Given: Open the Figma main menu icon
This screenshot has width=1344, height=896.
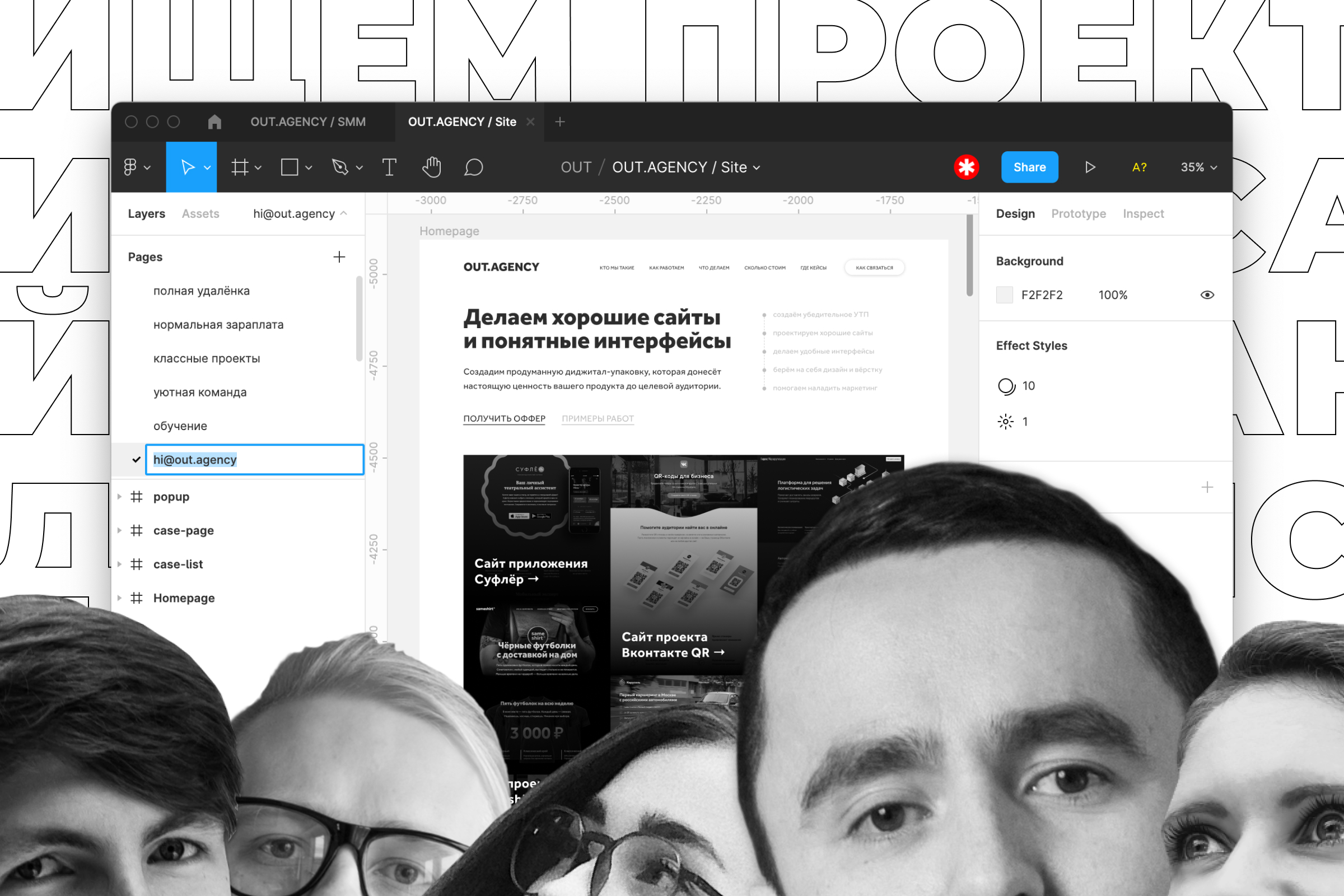Looking at the screenshot, I should click(x=130, y=167).
